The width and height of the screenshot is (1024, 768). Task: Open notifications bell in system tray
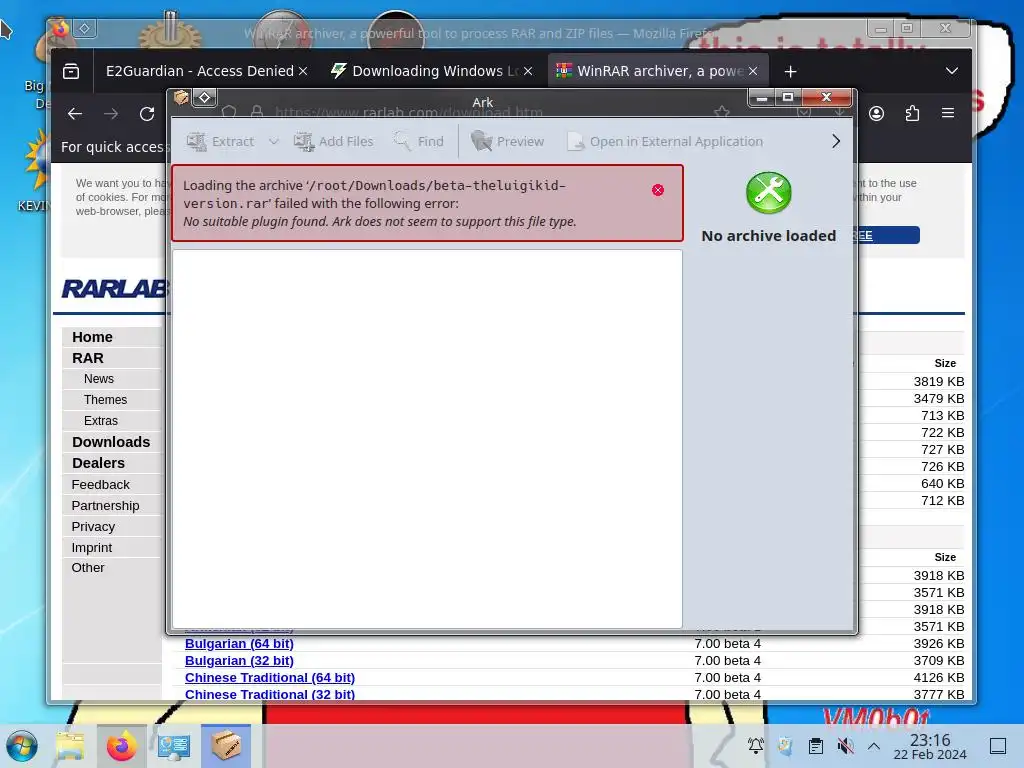(756, 745)
